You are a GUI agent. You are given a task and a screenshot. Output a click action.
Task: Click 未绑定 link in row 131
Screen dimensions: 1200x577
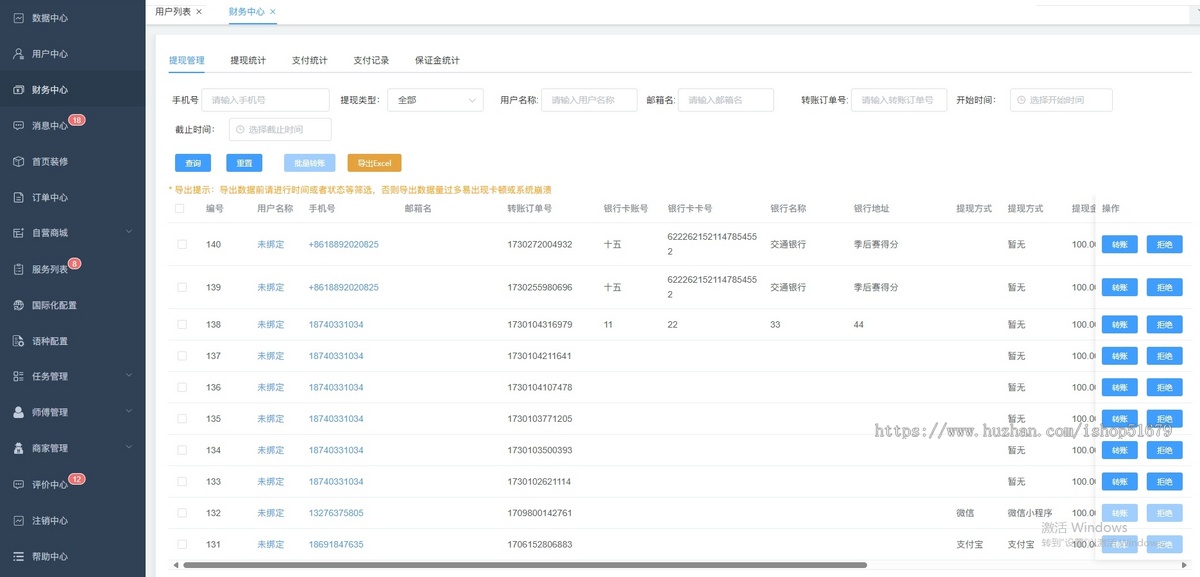point(271,545)
